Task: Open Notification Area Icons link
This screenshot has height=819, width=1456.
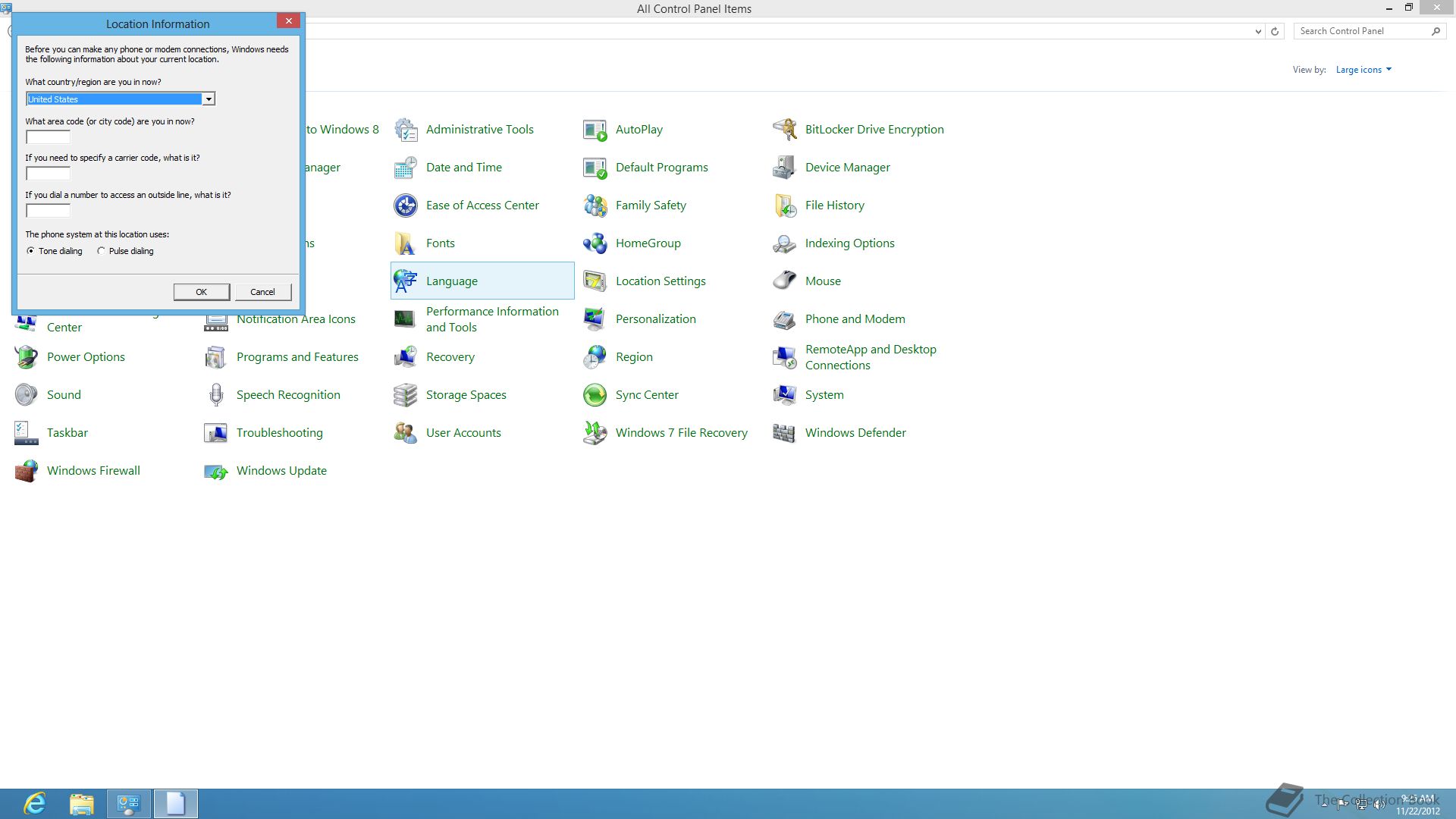Action: (x=296, y=320)
